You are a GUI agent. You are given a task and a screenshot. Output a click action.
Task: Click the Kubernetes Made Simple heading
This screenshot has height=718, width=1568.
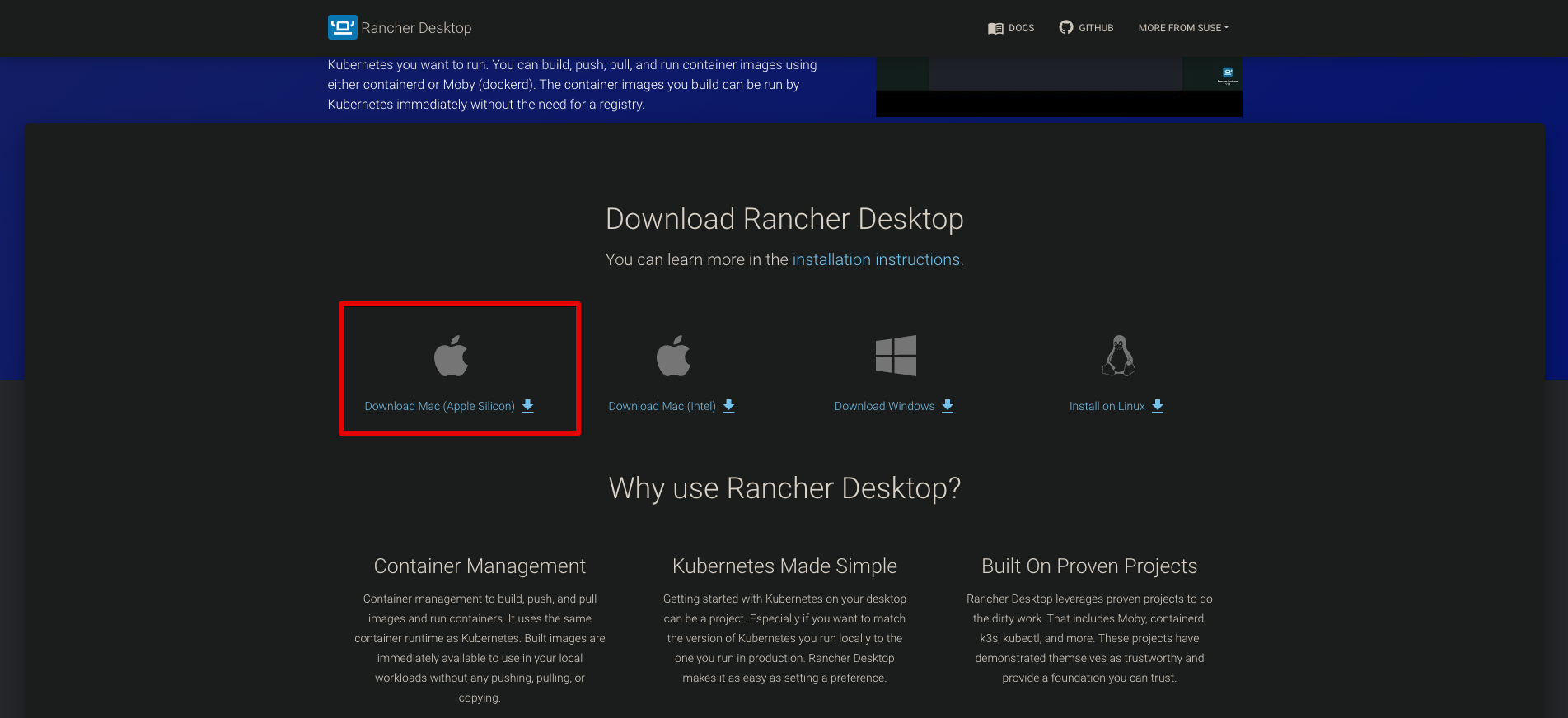[x=784, y=566]
